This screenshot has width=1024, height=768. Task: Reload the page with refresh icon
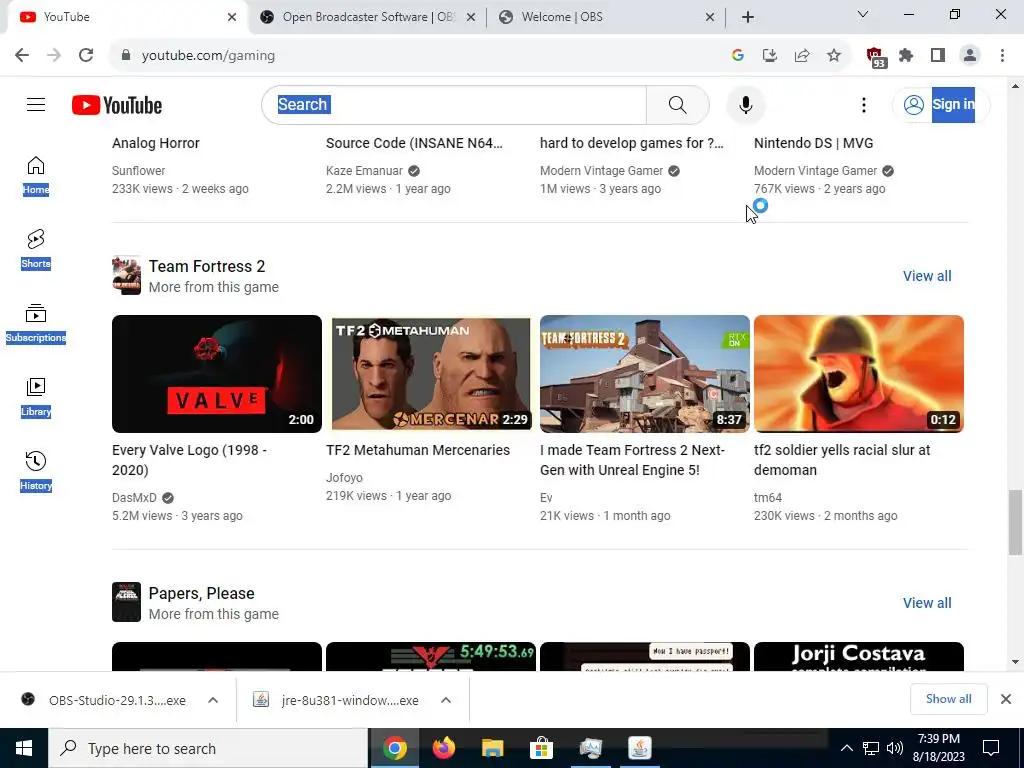(86, 56)
